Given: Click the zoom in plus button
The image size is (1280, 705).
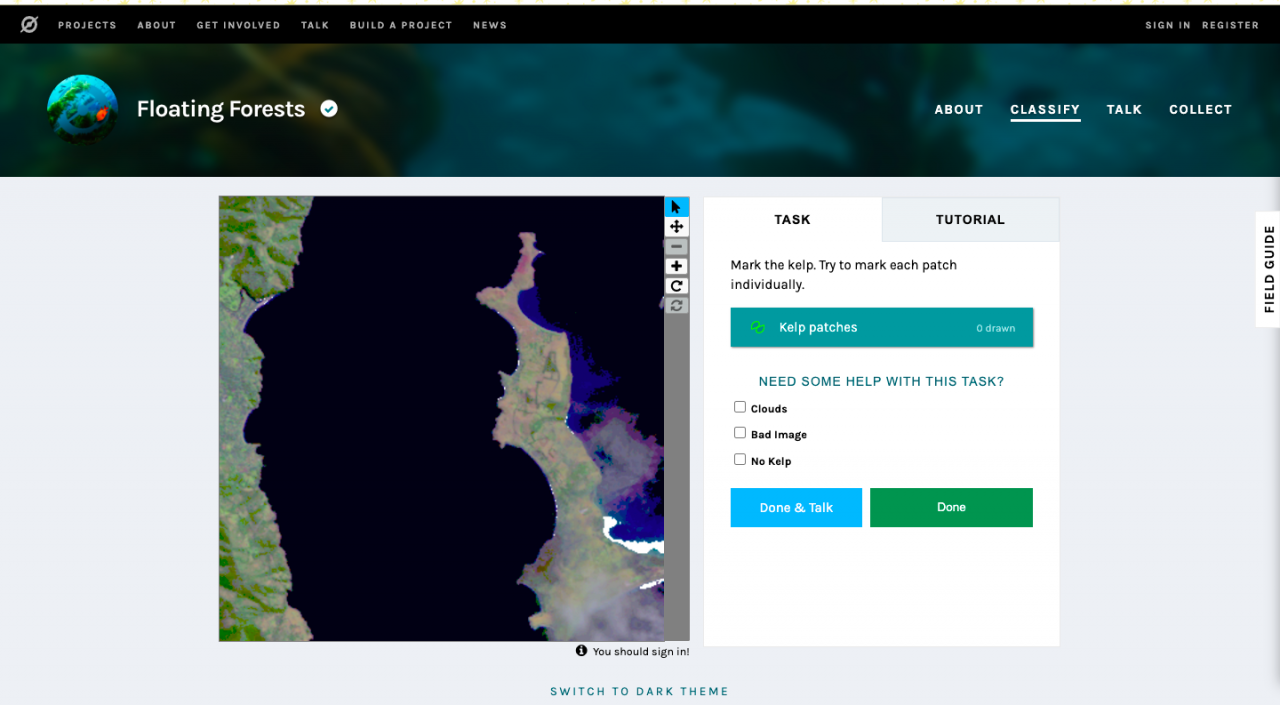Looking at the screenshot, I should 677,266.
